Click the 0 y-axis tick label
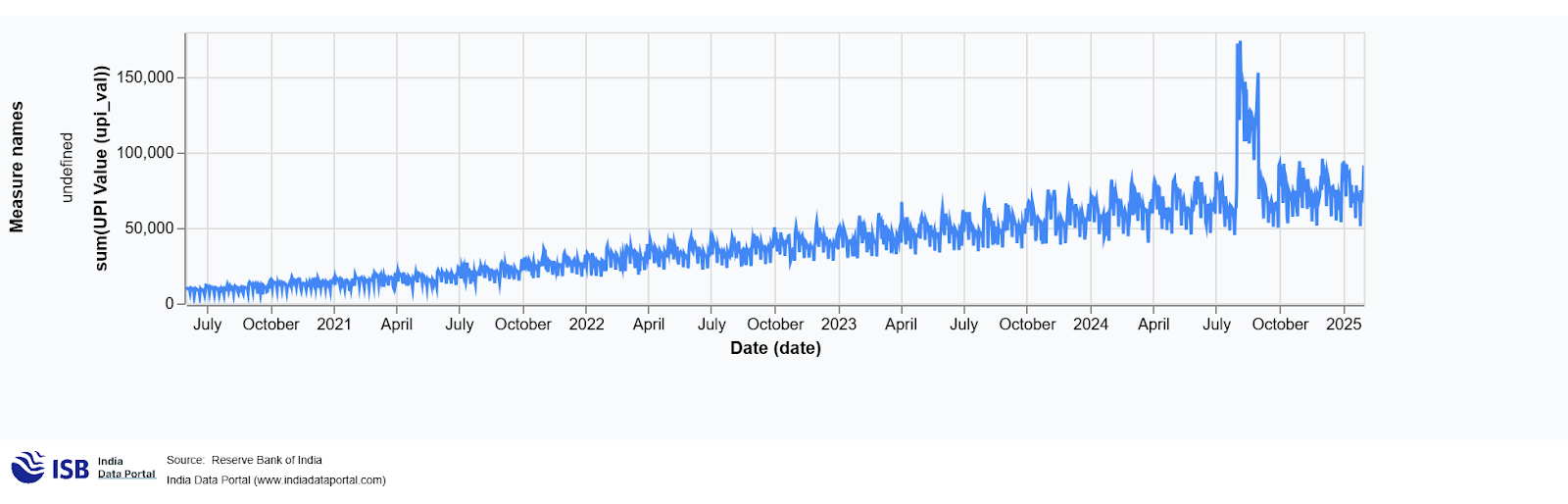1568x504 pixels. [x=170, y=304]
